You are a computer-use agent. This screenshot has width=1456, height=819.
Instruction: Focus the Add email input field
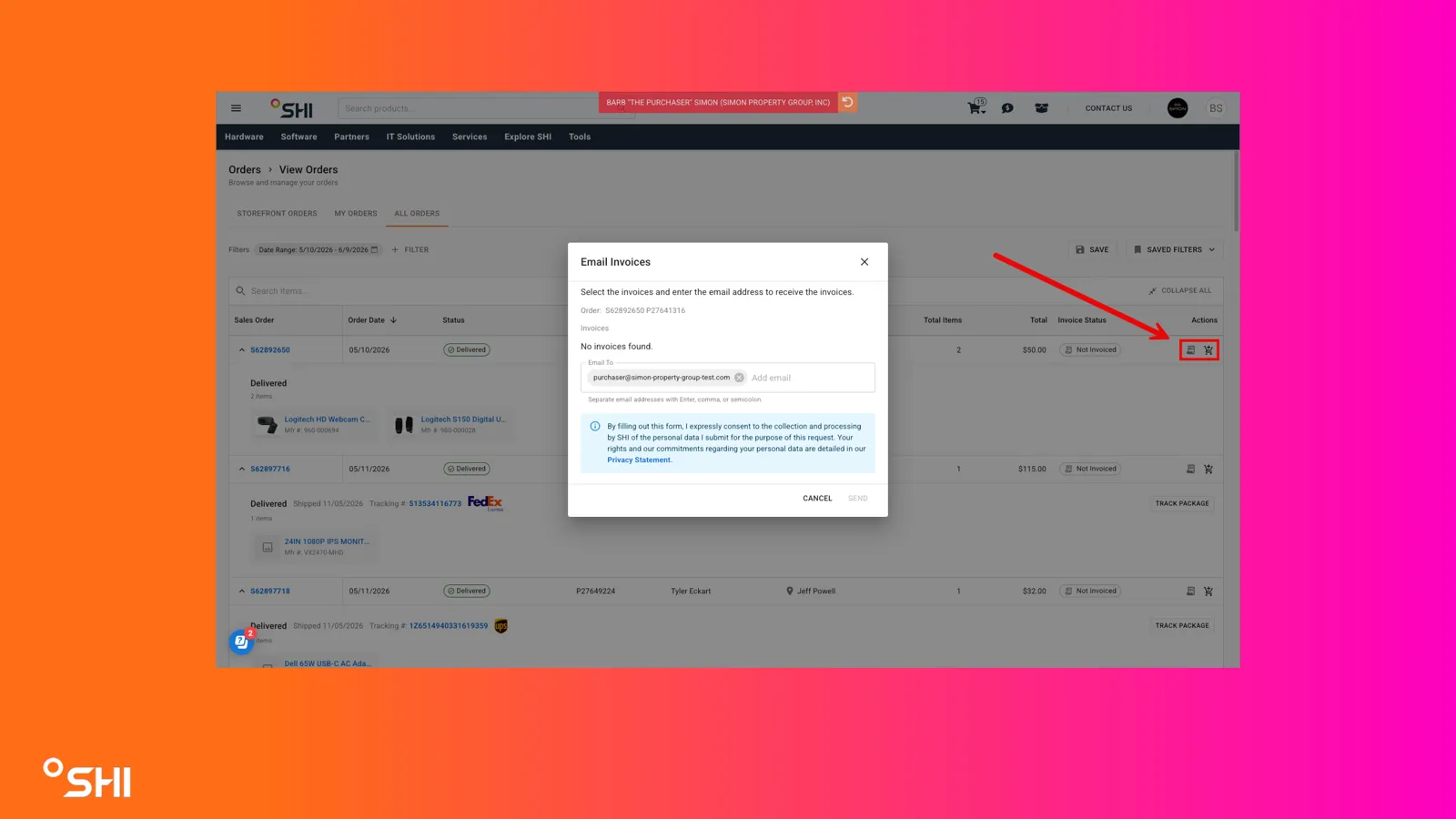(x=810, y=378)
